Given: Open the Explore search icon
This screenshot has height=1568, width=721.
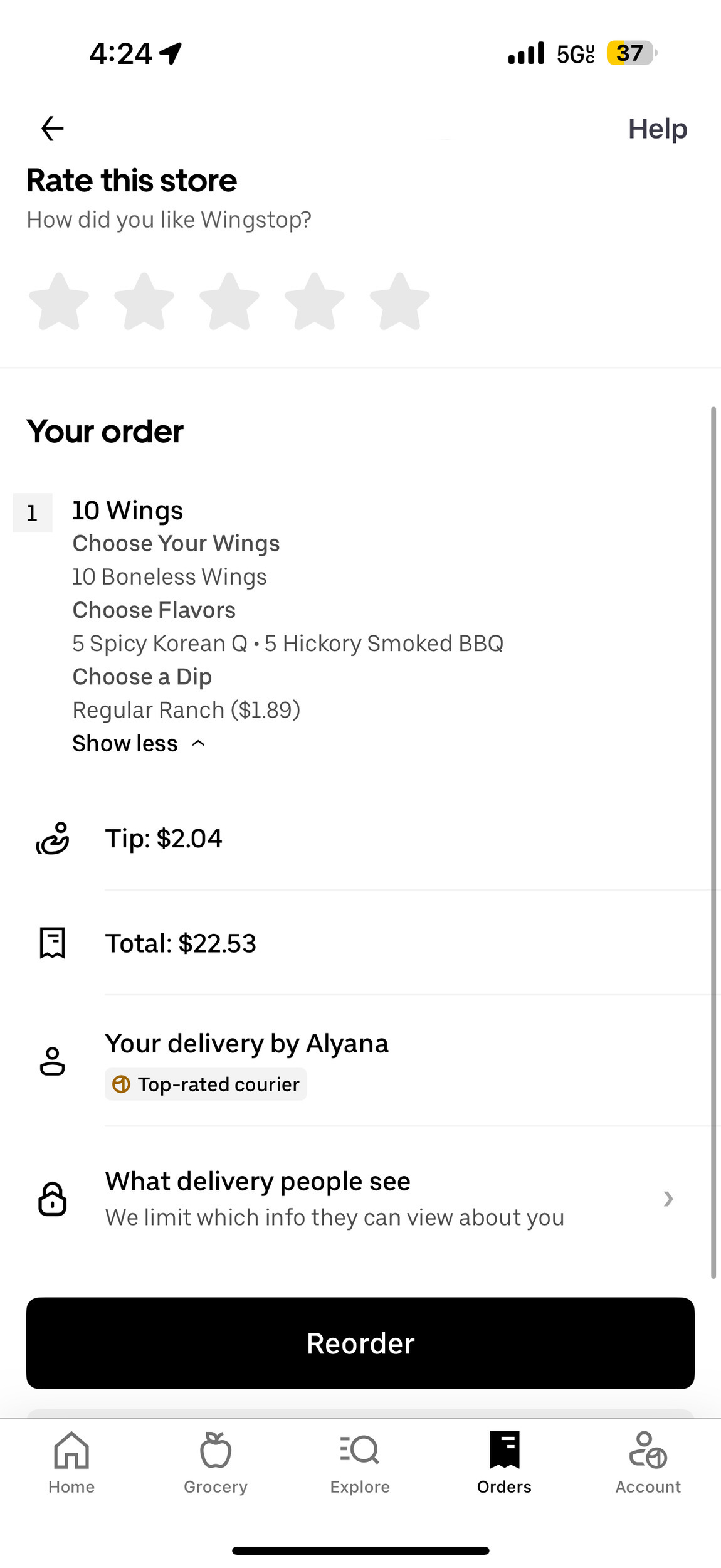Looking at the screenshot, I should 360,1450.
